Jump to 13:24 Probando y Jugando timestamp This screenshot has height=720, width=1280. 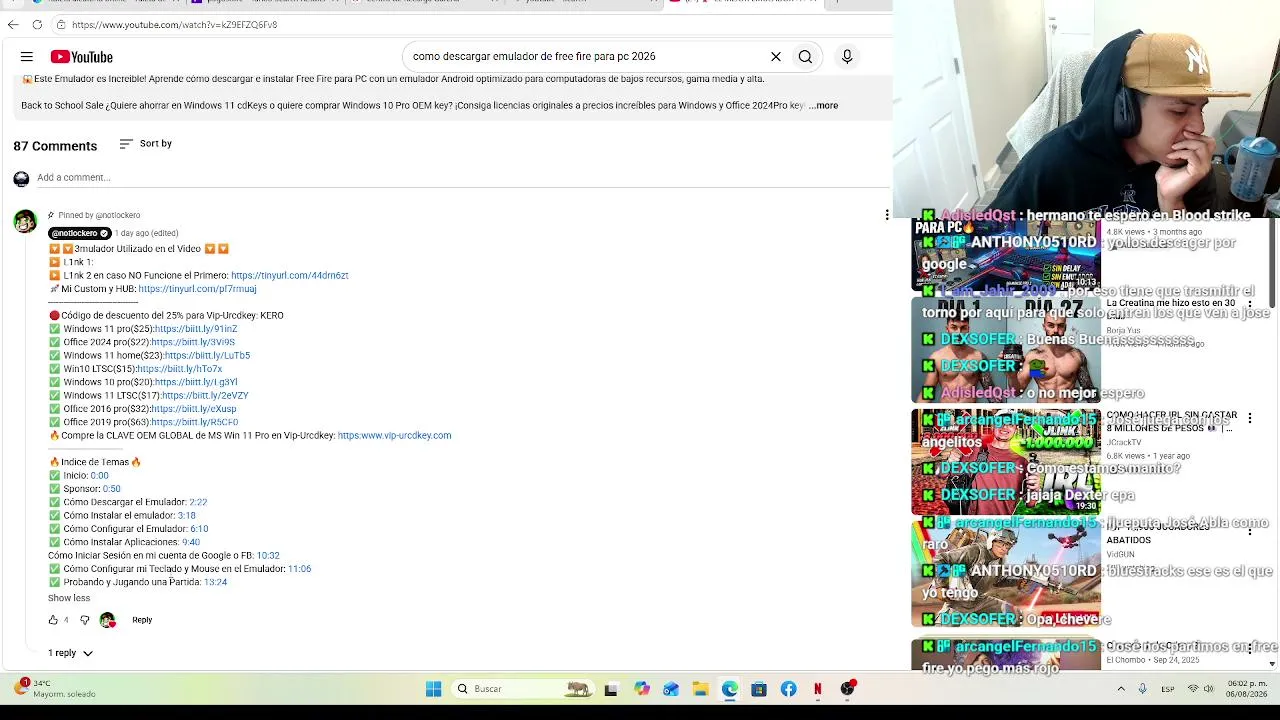(215, 582)
